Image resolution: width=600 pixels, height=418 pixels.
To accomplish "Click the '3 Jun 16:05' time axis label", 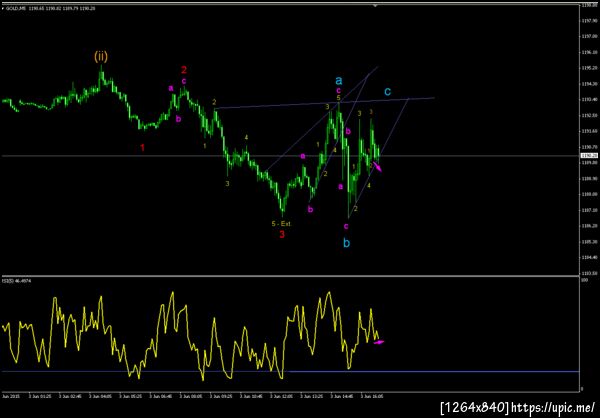I will click(373, 397).
